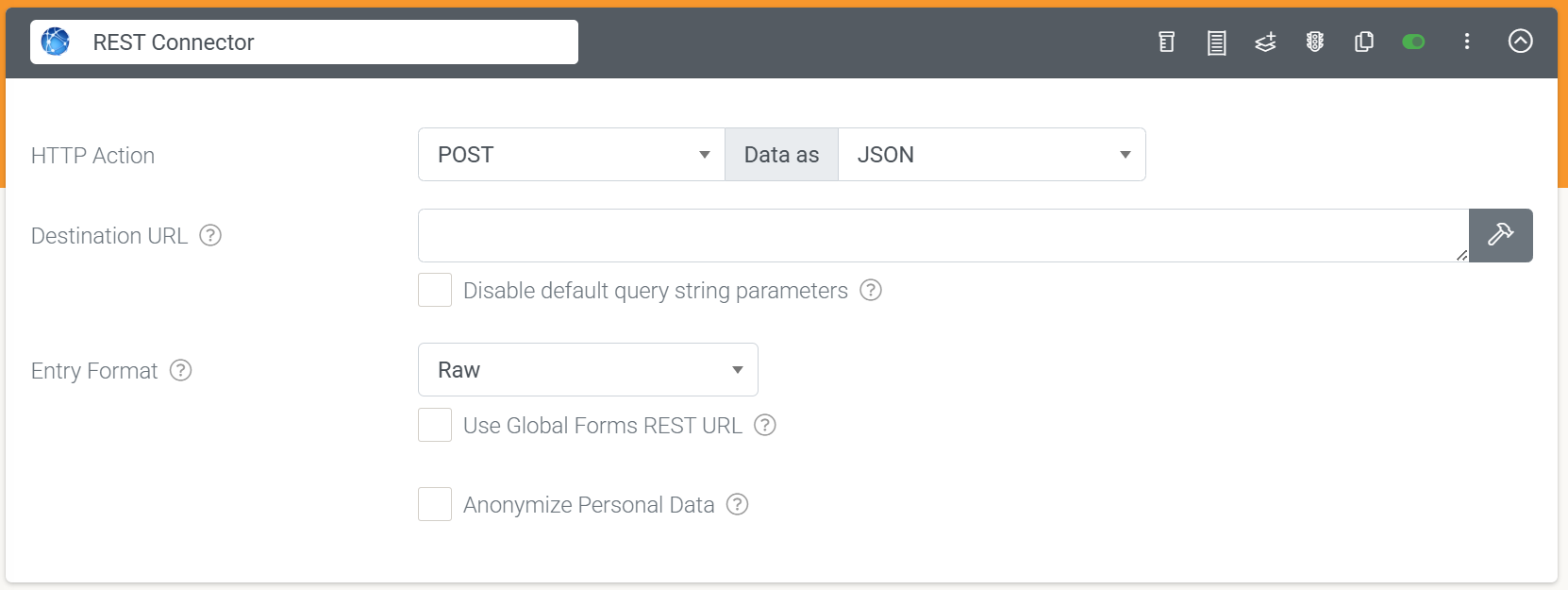
Task: Open the lined document log icon
Action: [x=1217, y=42]
